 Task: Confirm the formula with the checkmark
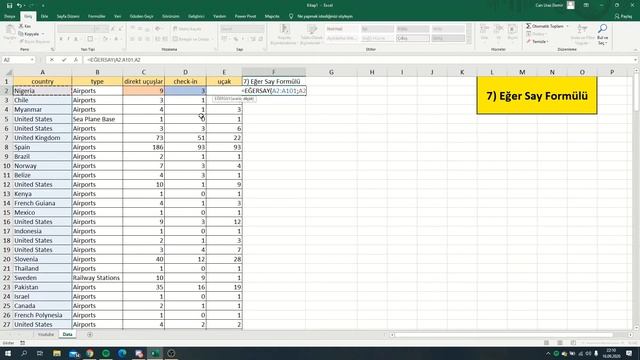point(64,60)
